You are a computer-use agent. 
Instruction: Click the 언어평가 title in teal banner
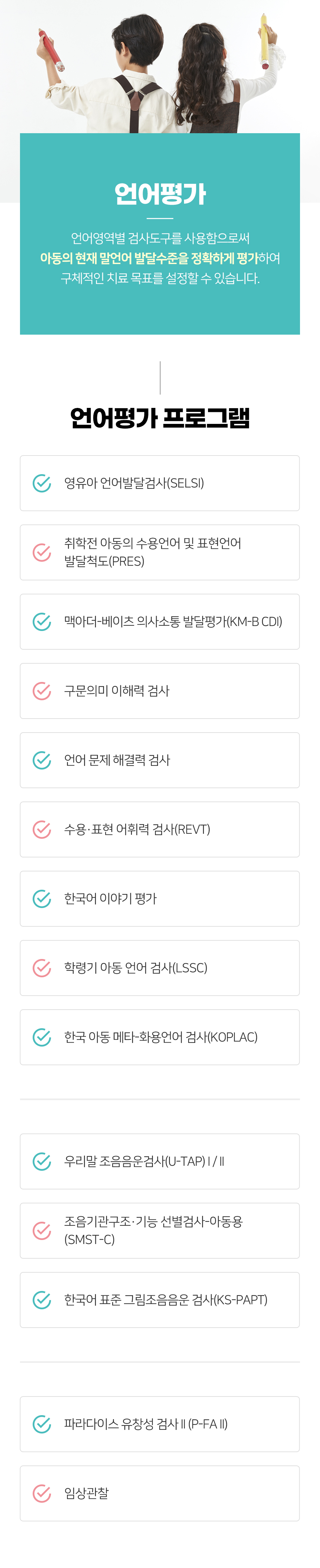point(160,194)
